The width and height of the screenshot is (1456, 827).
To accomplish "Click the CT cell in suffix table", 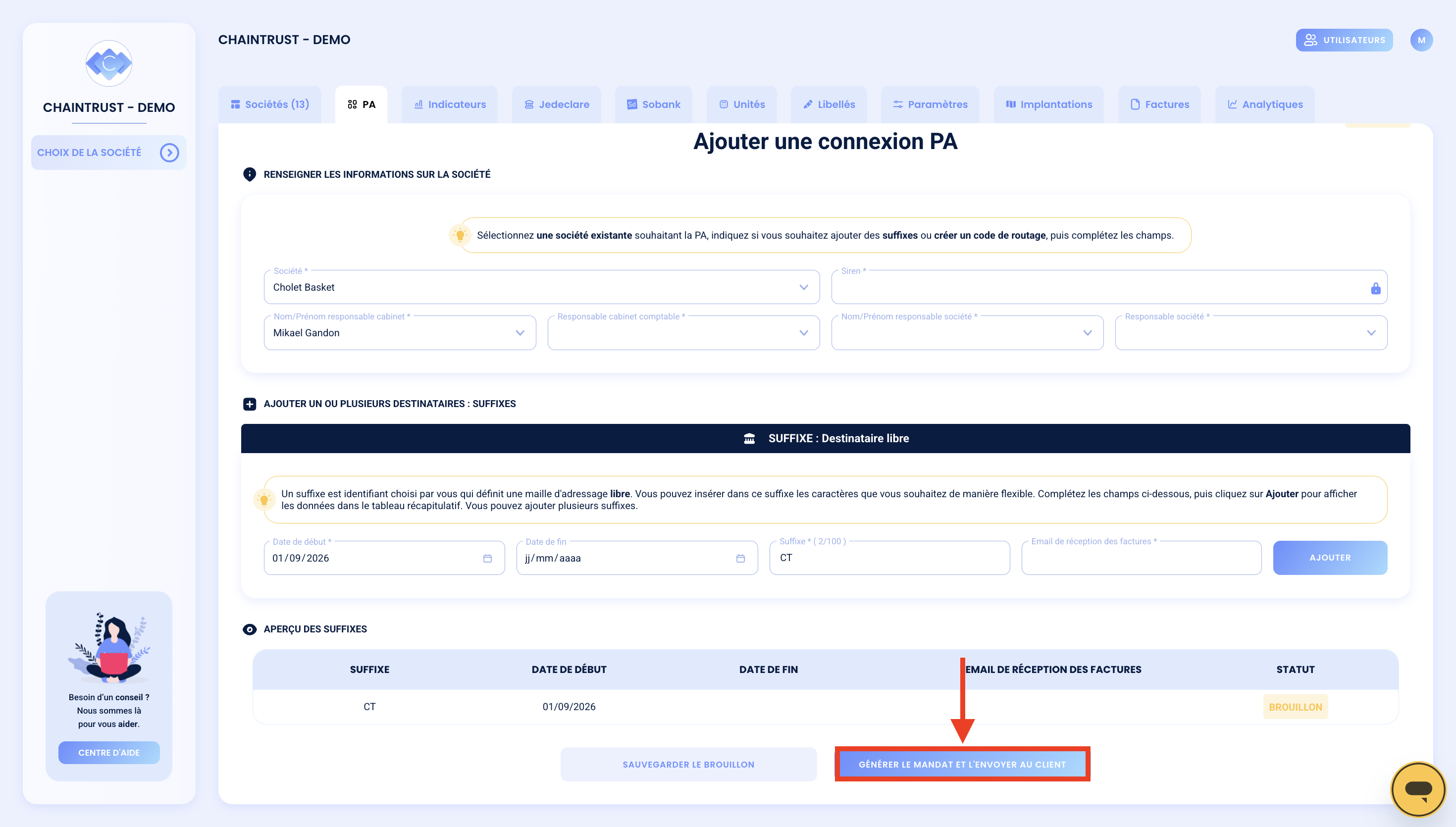I will click(369, 707).
